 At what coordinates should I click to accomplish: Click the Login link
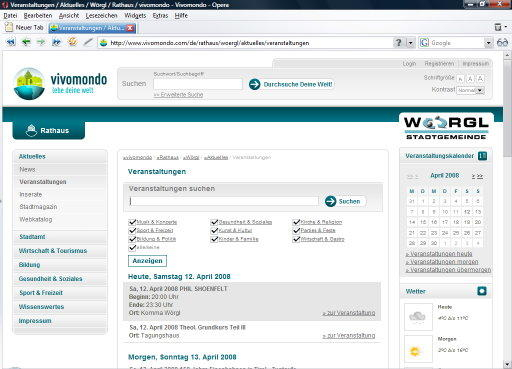pos(409,63)
